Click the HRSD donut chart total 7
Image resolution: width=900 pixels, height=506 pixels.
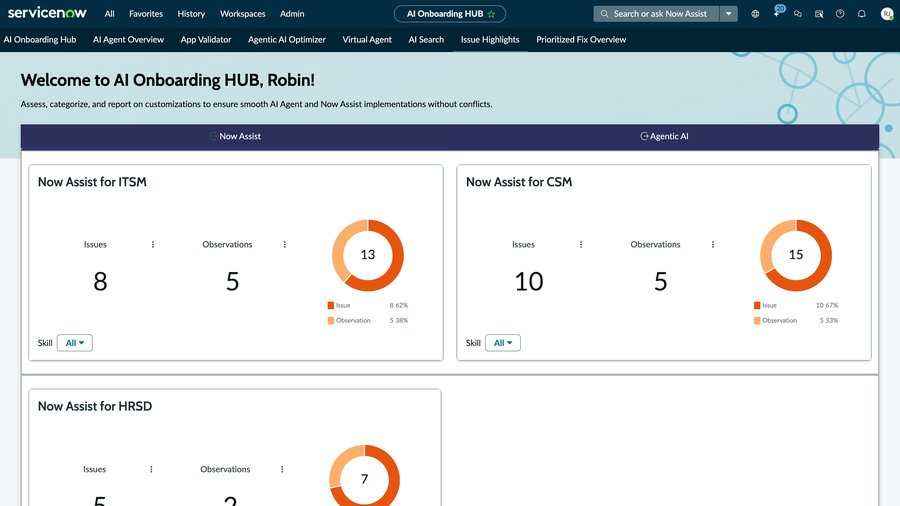point(364,479)
